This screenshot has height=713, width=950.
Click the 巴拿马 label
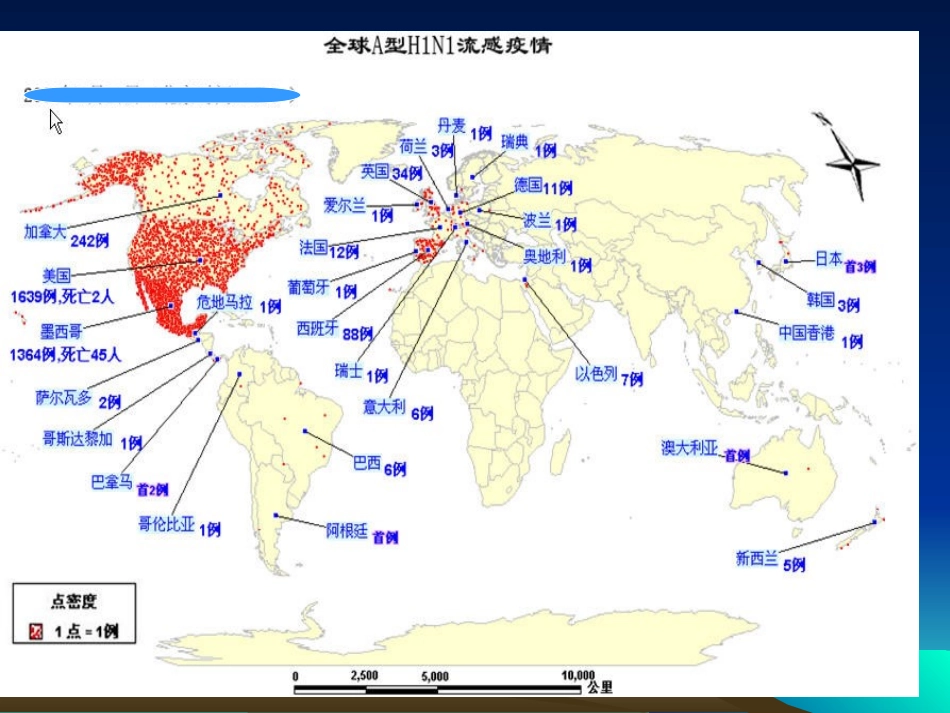pos(111,482)
